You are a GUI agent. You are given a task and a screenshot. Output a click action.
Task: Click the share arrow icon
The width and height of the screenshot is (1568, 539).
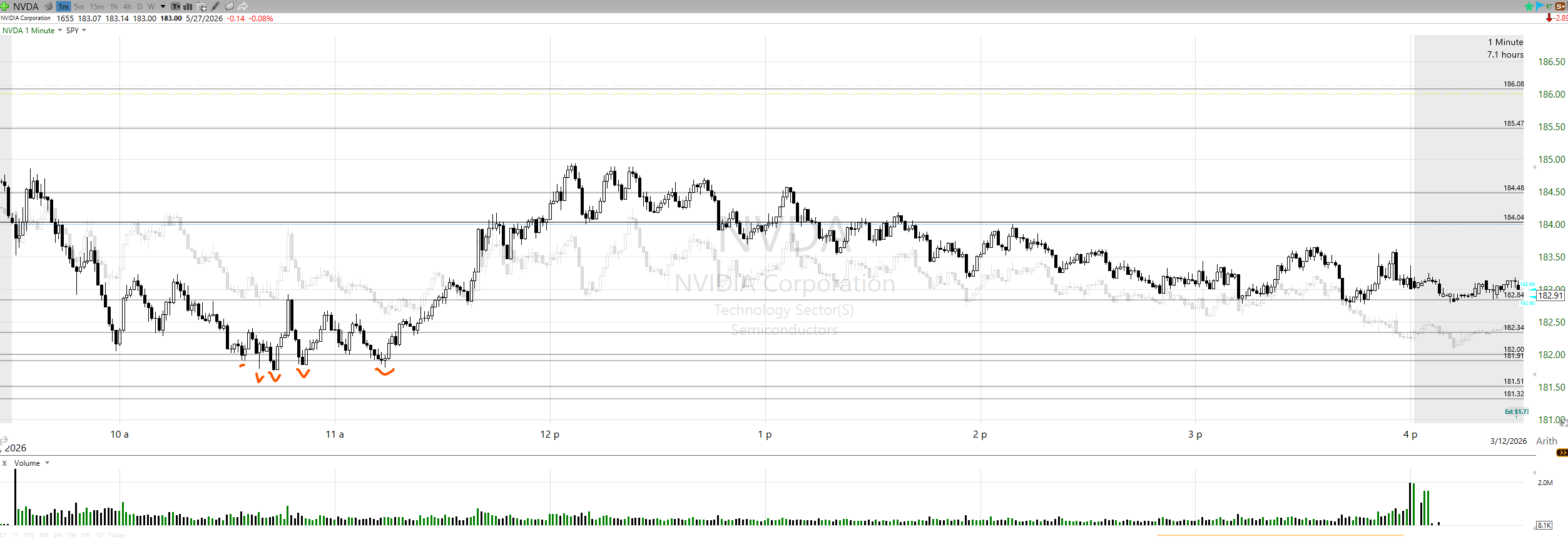243,6
